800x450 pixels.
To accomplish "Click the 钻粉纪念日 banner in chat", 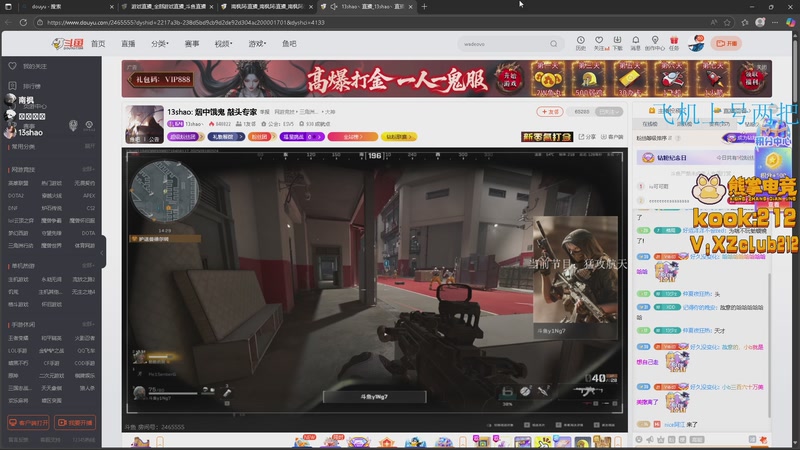I will click(694, 158).
